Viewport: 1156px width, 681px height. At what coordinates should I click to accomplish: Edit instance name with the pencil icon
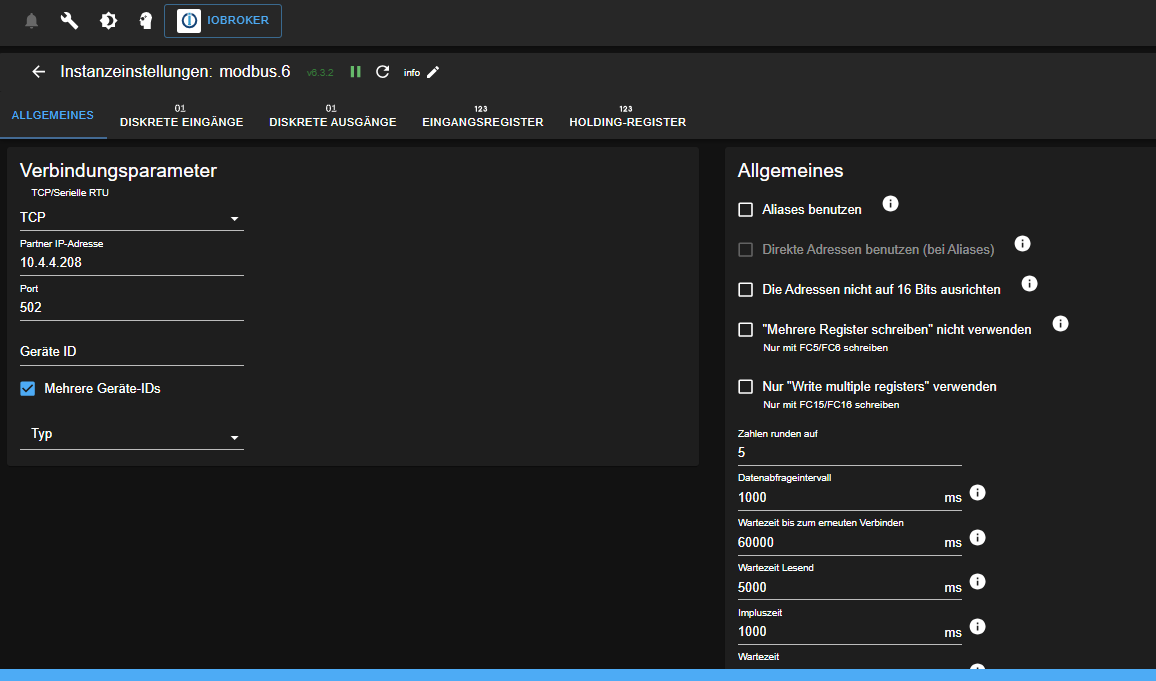pyautogui.click(x=433, y=72)
